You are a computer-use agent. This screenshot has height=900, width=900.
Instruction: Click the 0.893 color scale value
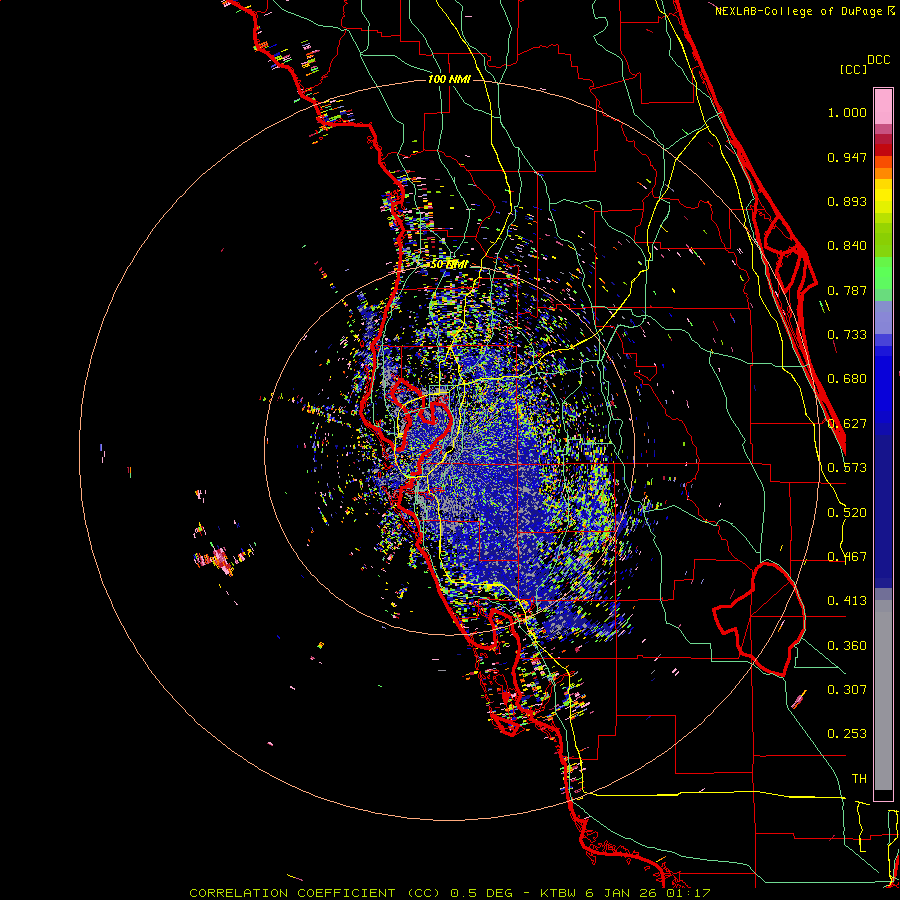coord(847,201)
